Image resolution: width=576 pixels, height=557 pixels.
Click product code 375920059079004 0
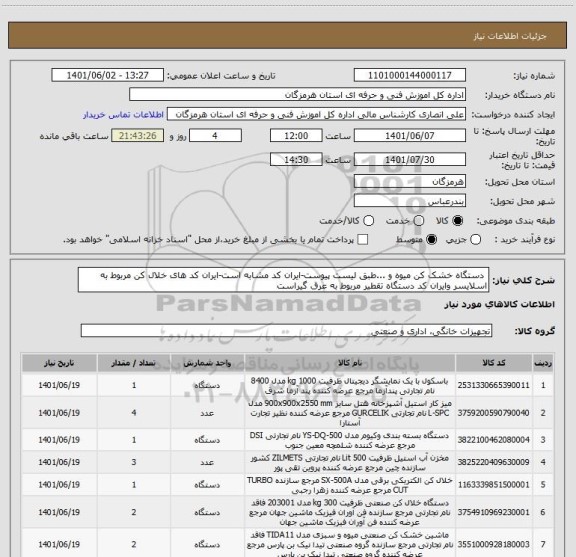click(x=493, y=413)
